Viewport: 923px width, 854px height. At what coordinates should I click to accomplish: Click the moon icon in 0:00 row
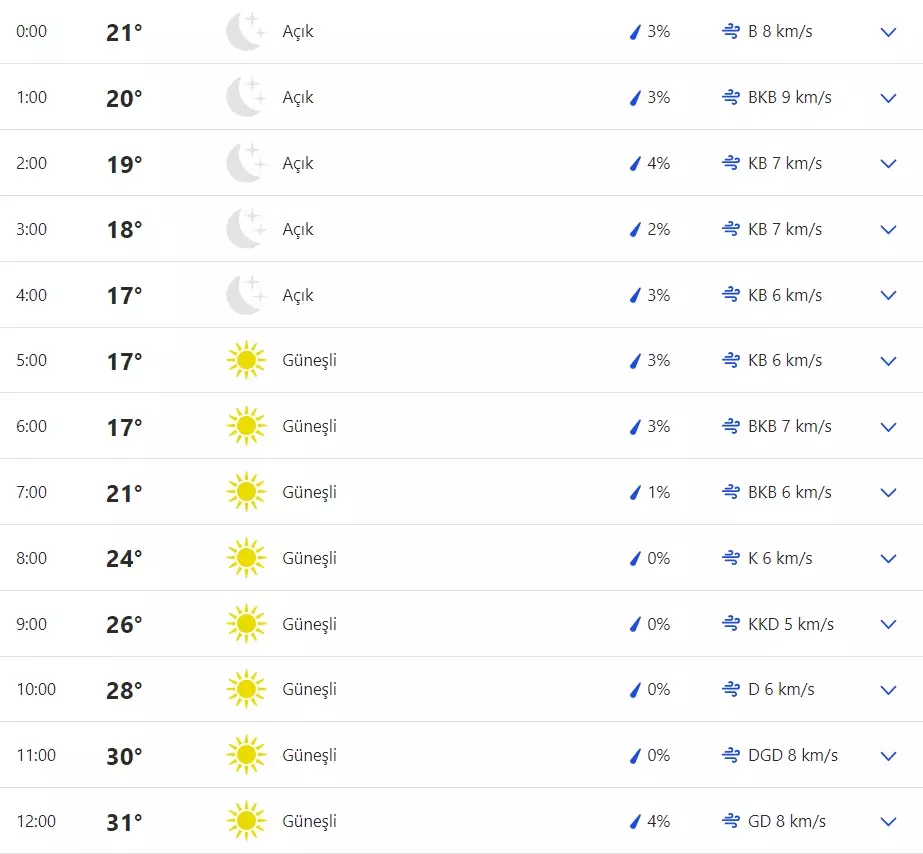pyautogui.click(x=245, y=32)
